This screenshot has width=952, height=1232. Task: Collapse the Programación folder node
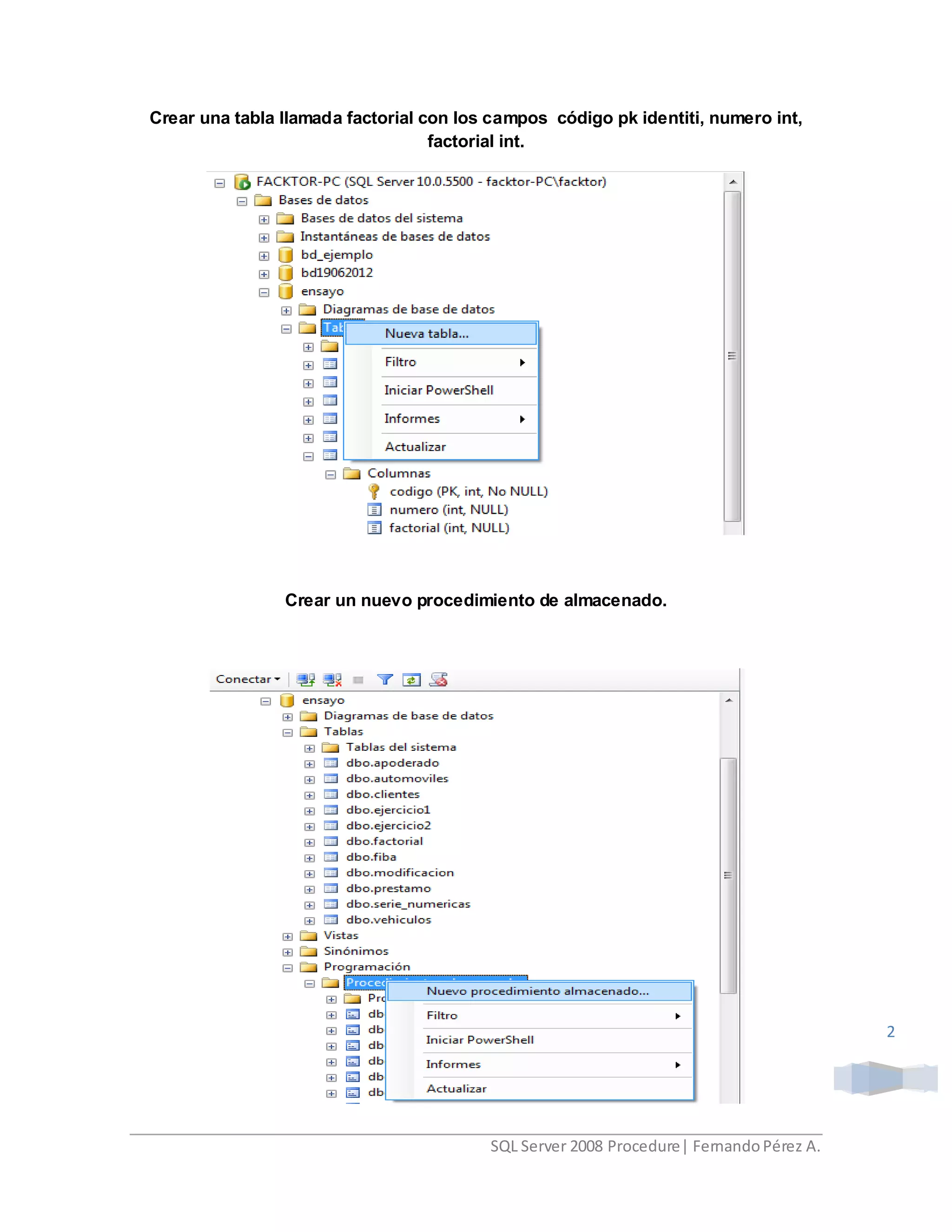click(x=288, y=968)
